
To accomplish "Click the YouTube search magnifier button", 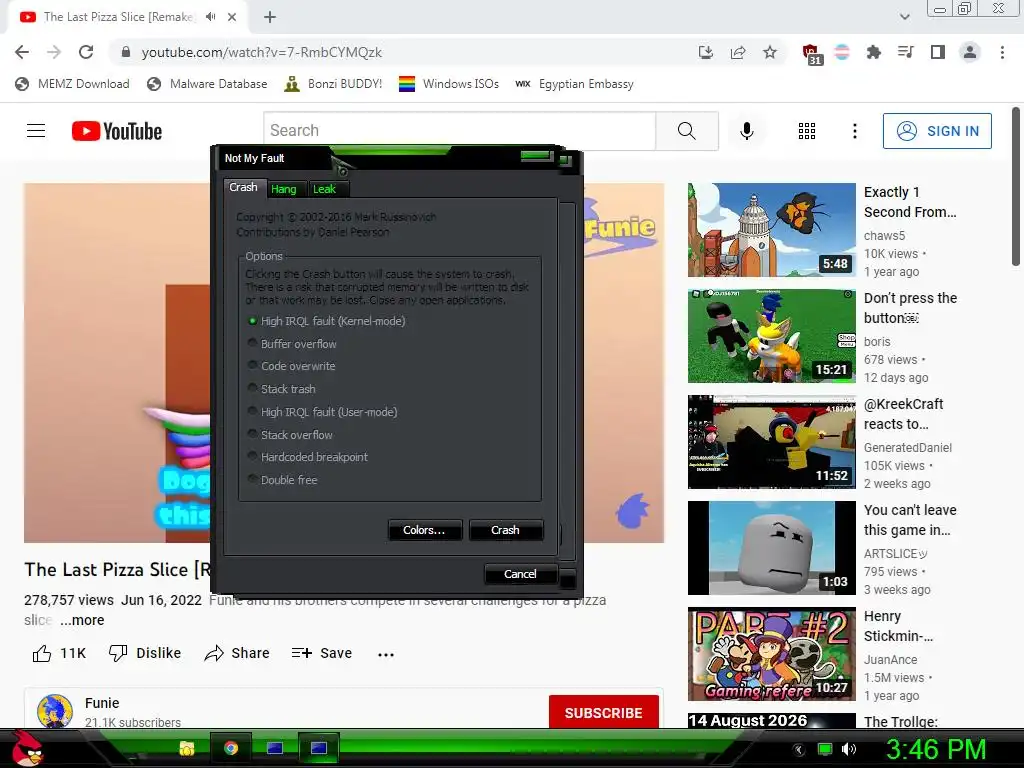I will tap(687, 131).
